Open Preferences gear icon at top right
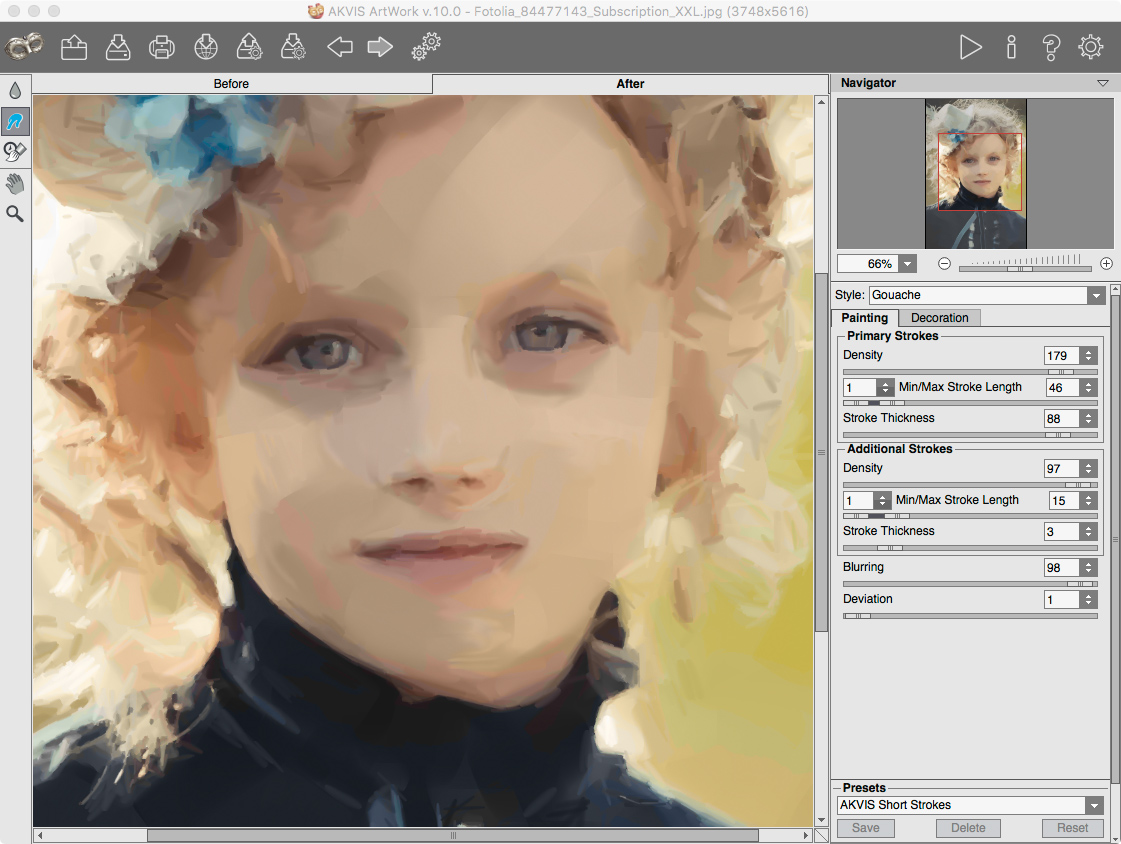The width and height of the screenshot is (1121, 844). click(1090, 47)
